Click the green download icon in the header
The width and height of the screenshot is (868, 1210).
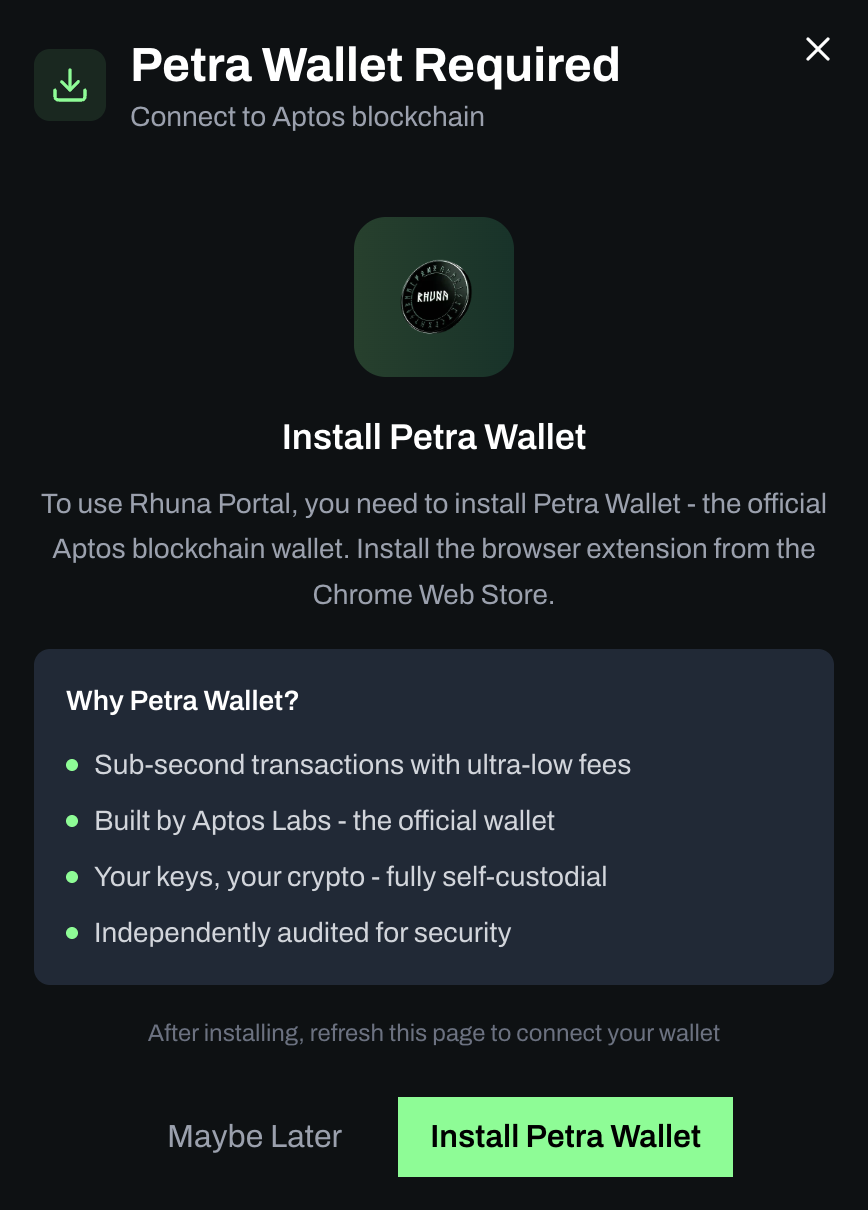70,85
